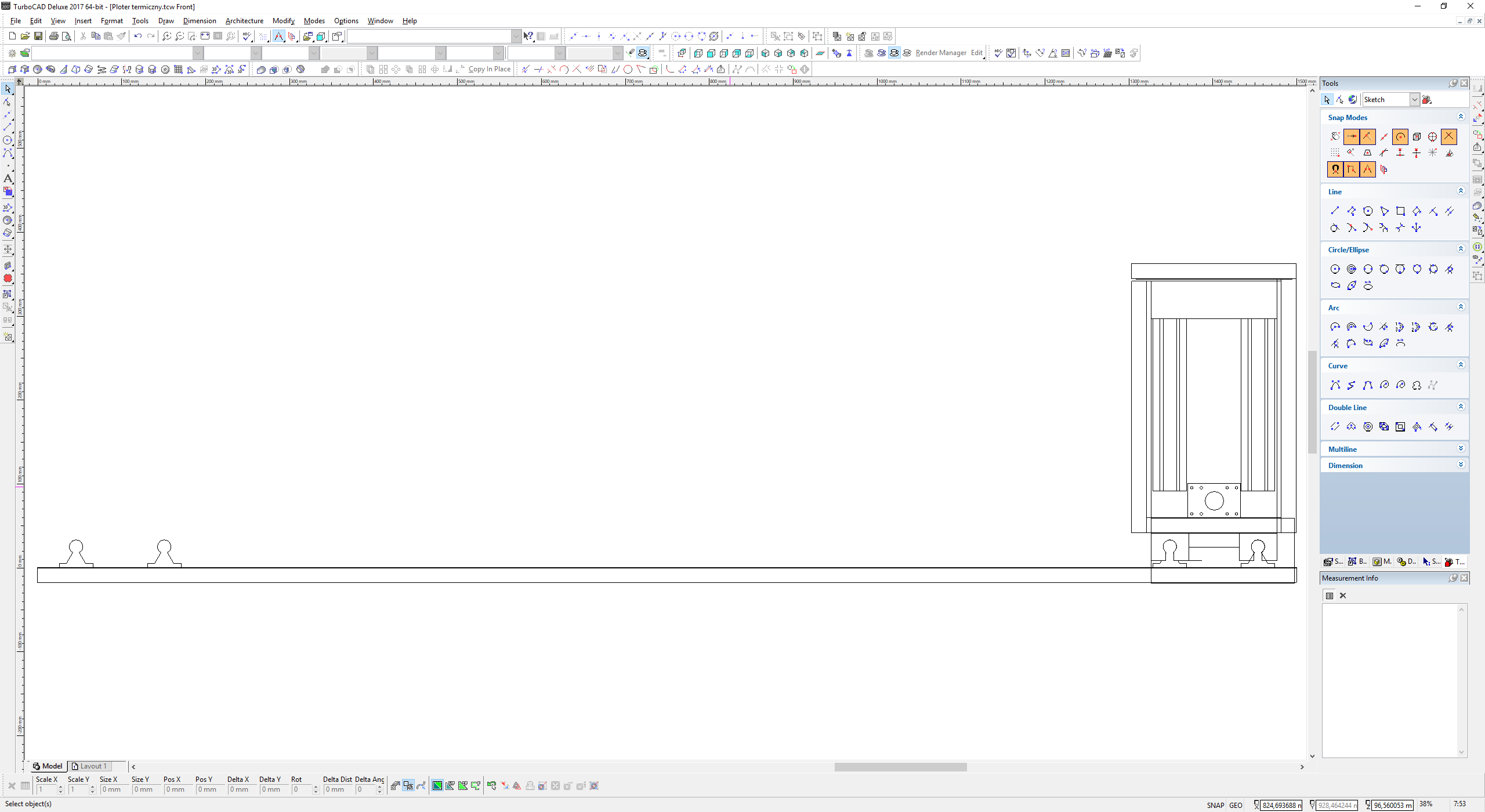Expand the Multiline section

[1461, 449]
